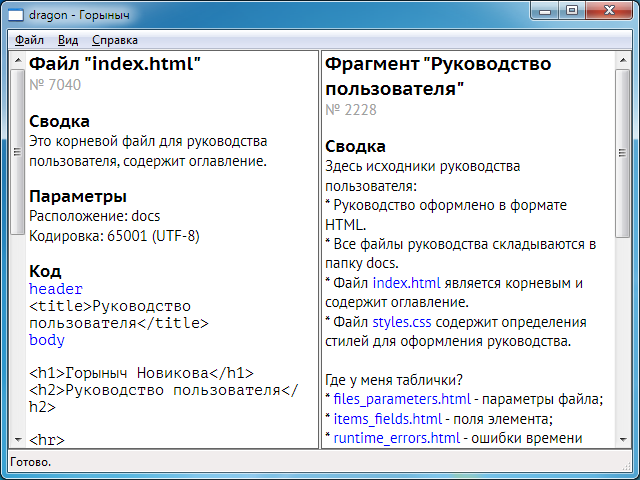The height and width of the screenshot is (480, 640).
Task: Click left pane scrollbar up arrow
Action: tap(18, 60)
